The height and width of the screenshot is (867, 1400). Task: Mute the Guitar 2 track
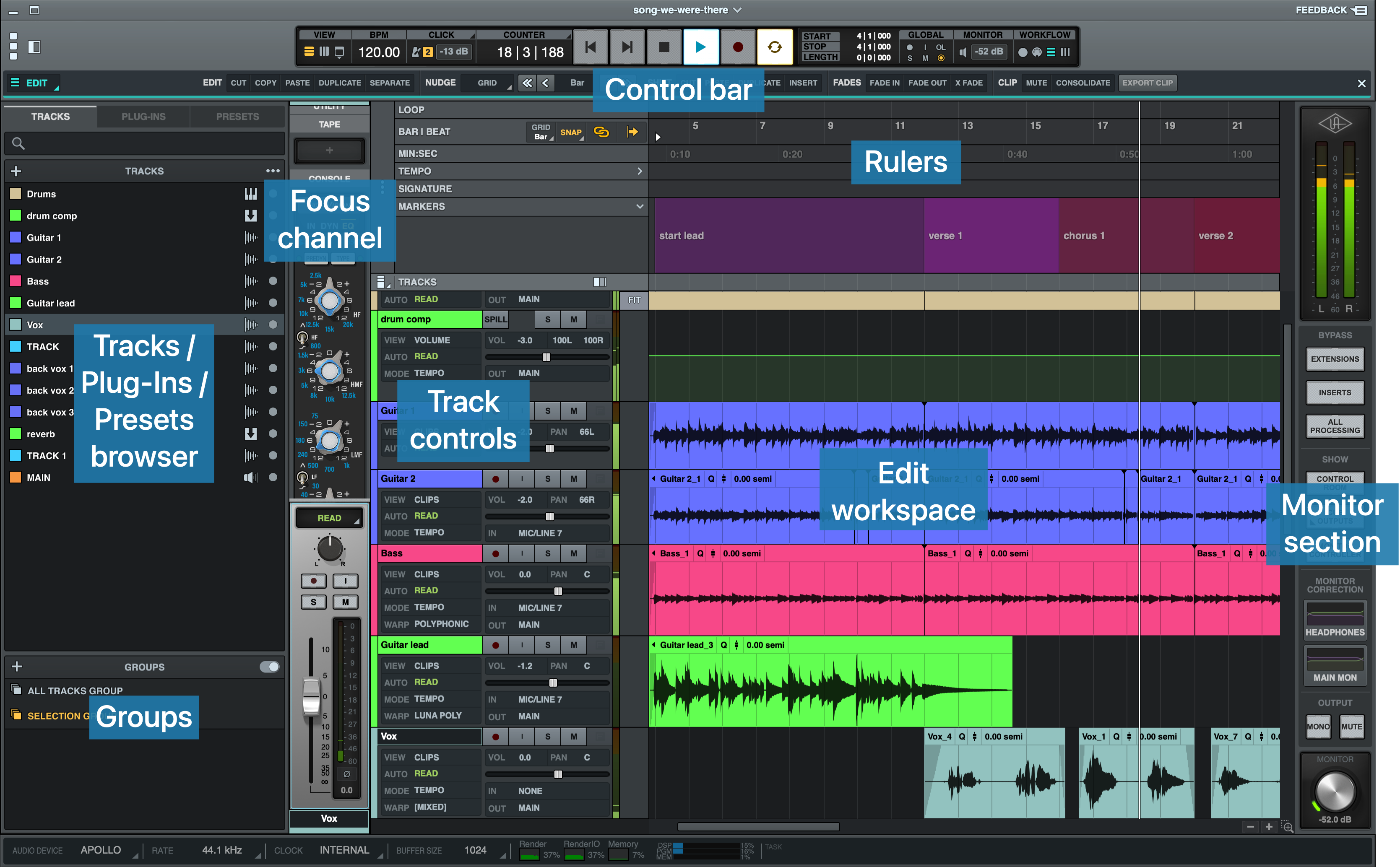pyautogui.click(x=573, y=479)
